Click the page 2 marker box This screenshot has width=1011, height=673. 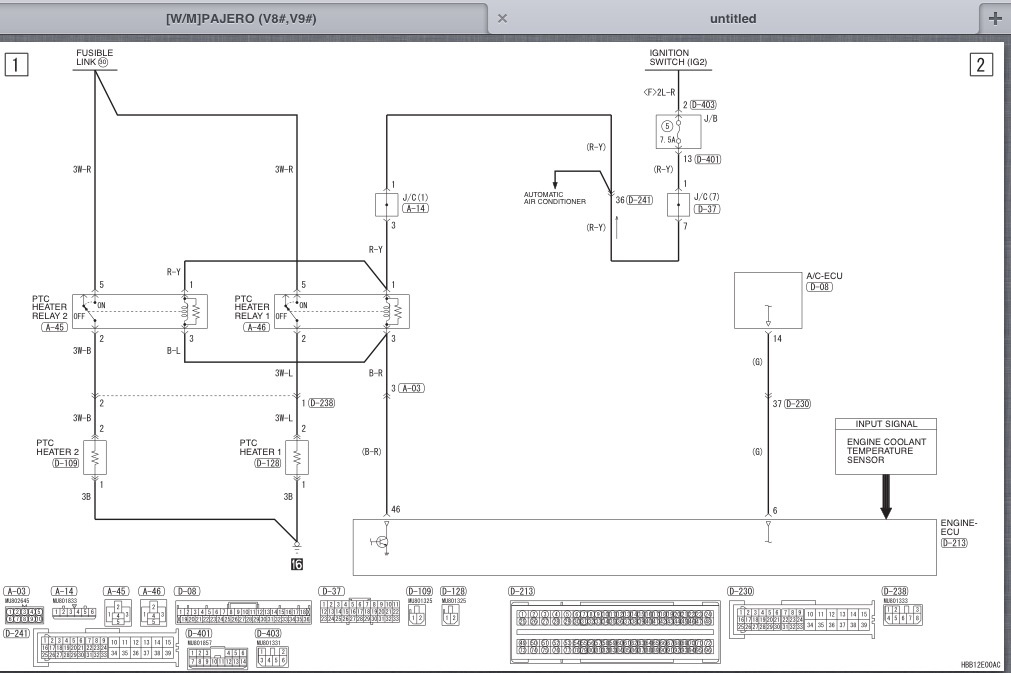pyautogui.click(x=979, y=65)
